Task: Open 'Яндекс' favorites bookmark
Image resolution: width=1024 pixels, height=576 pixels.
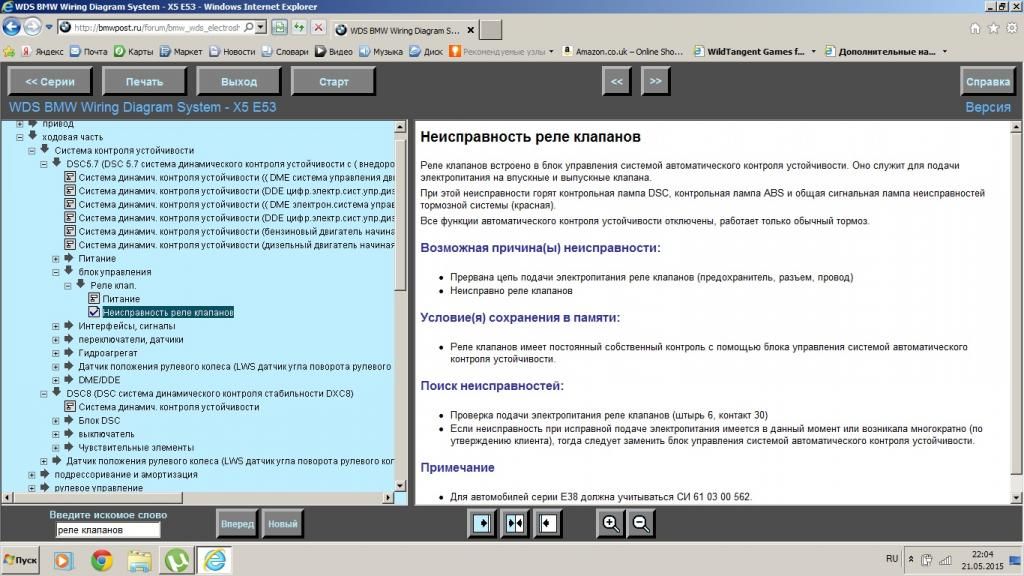Action: pos(44,52)
